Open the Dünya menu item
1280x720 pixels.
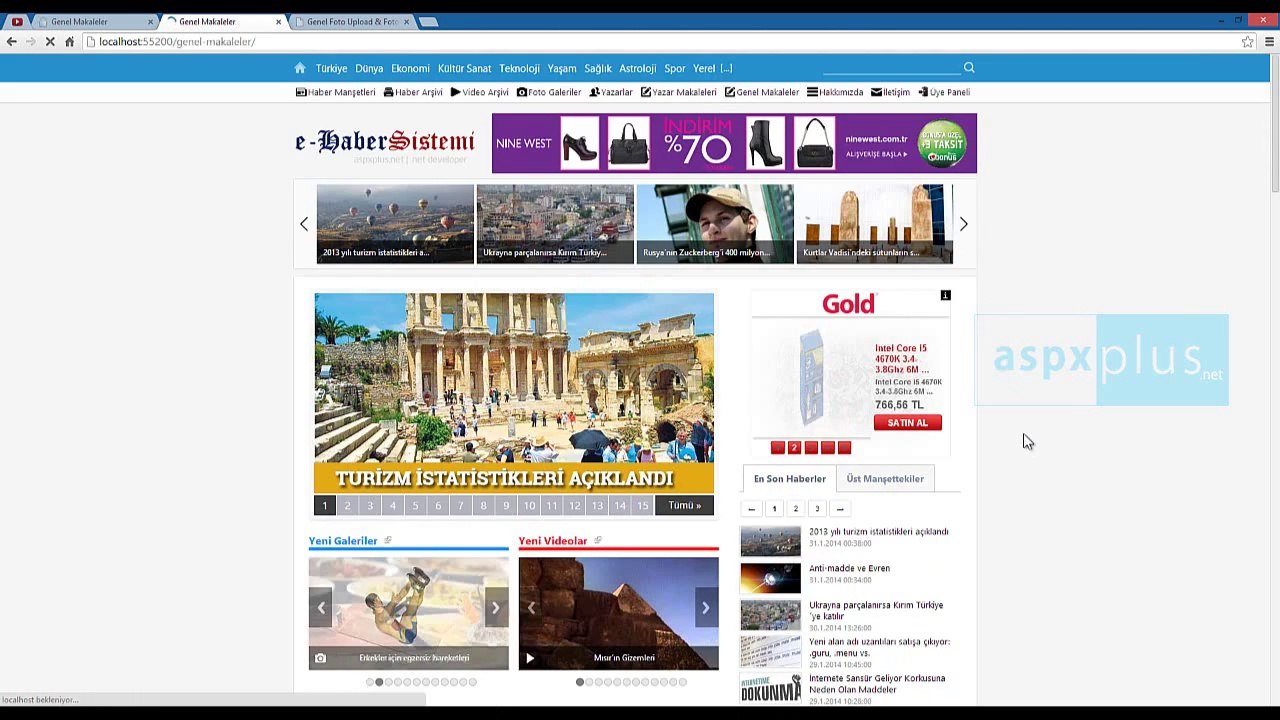pos(369,69)
